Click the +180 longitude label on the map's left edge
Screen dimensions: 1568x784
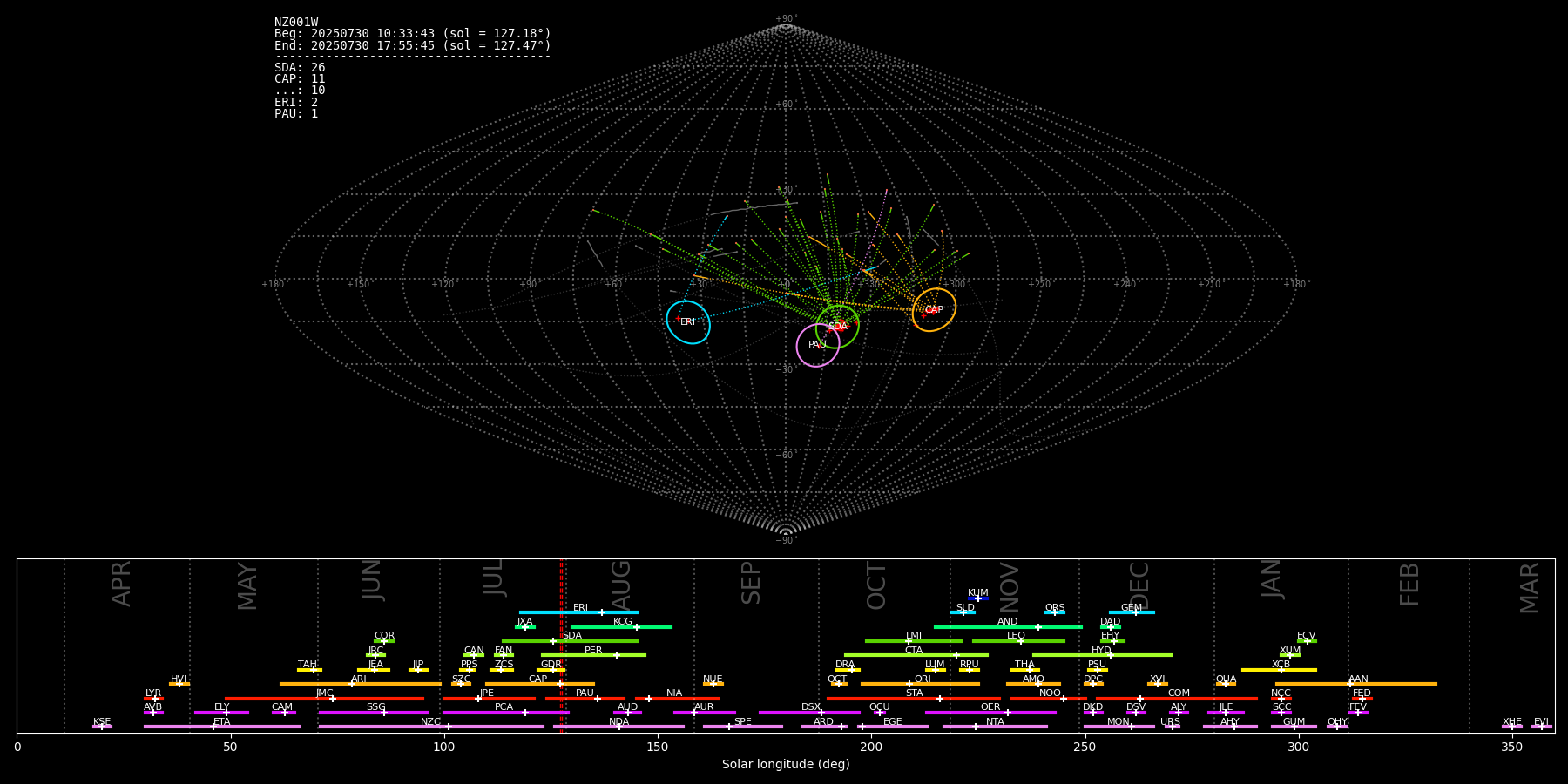pos(273,285)
